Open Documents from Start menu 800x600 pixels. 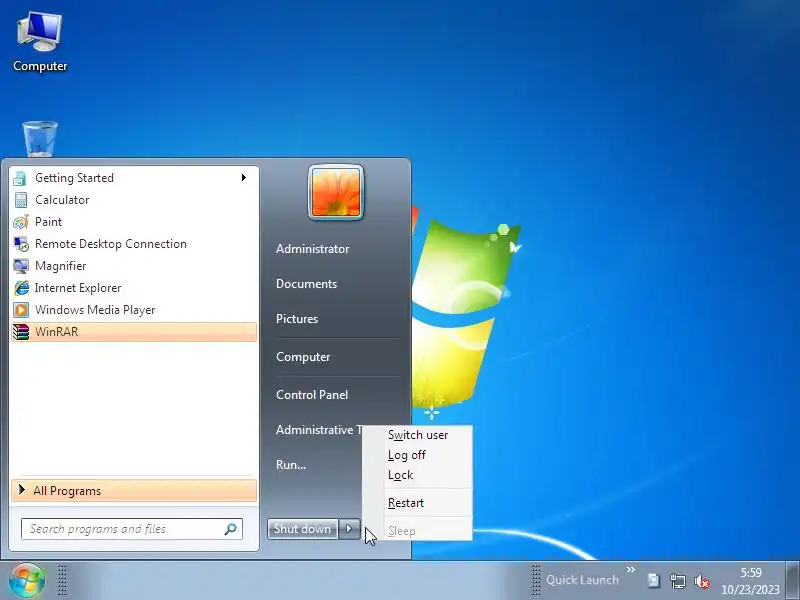coord(307,284)
